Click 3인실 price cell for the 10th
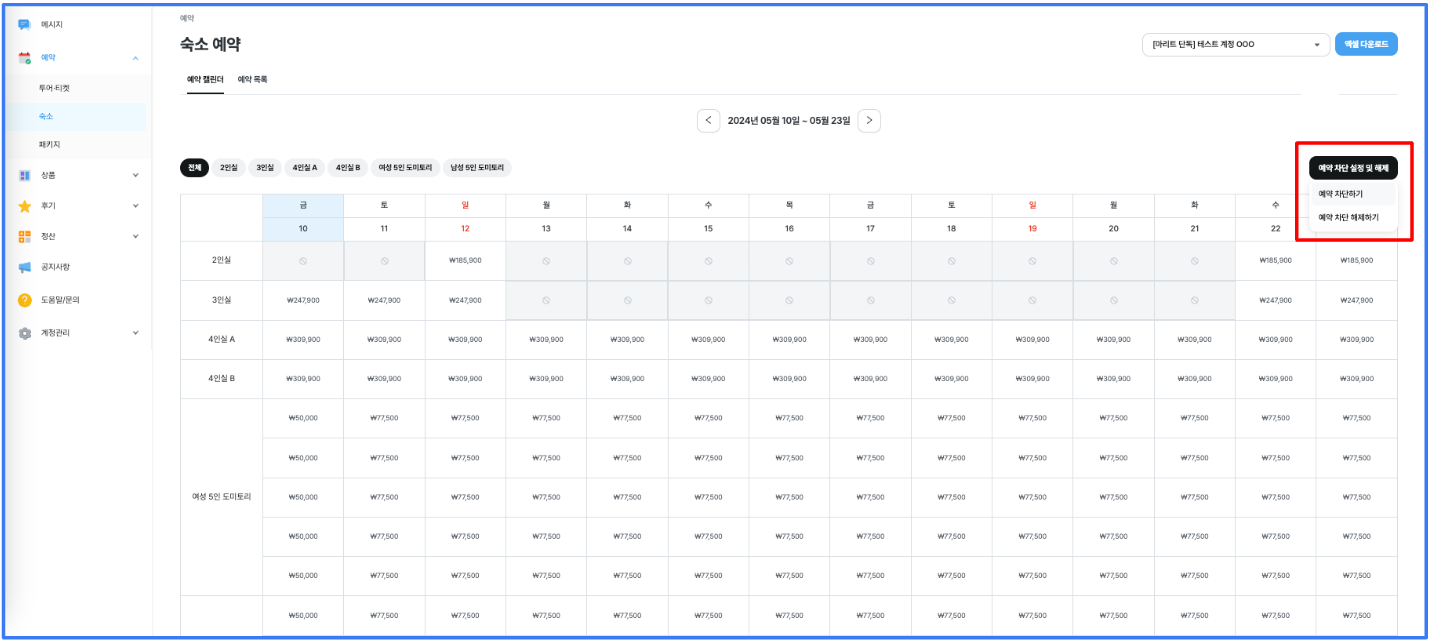The image size is (1431, 644). pyautogui.click(x=303, y=300)
